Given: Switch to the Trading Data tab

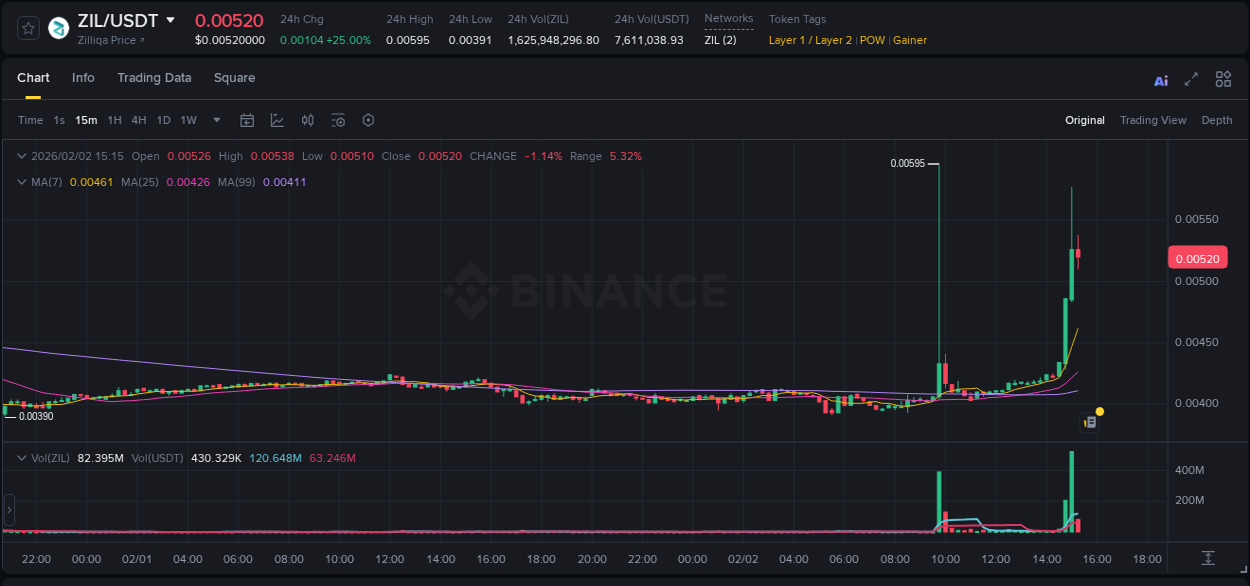Looking at the screenshot, I should [154, 78].
